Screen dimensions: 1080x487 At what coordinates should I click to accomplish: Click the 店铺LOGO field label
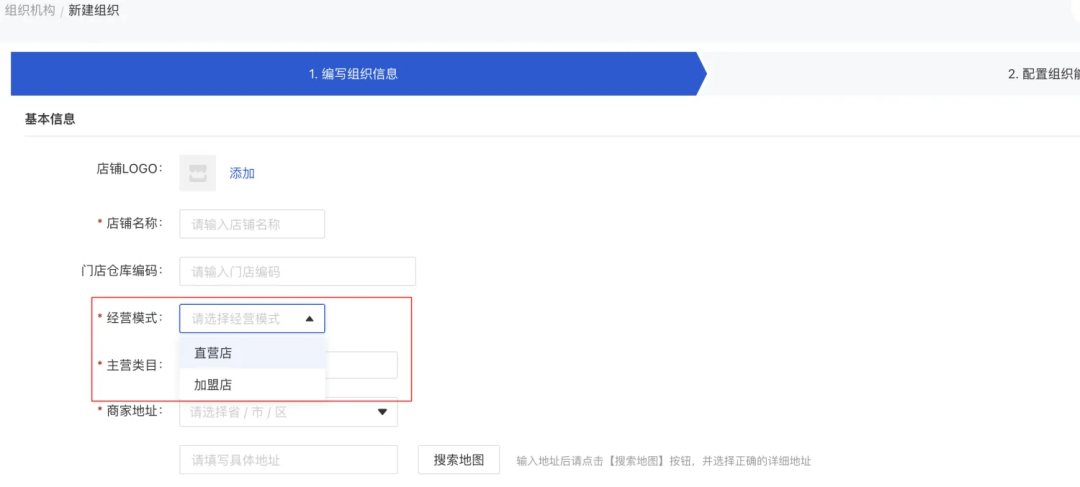(x=129, y=169)
